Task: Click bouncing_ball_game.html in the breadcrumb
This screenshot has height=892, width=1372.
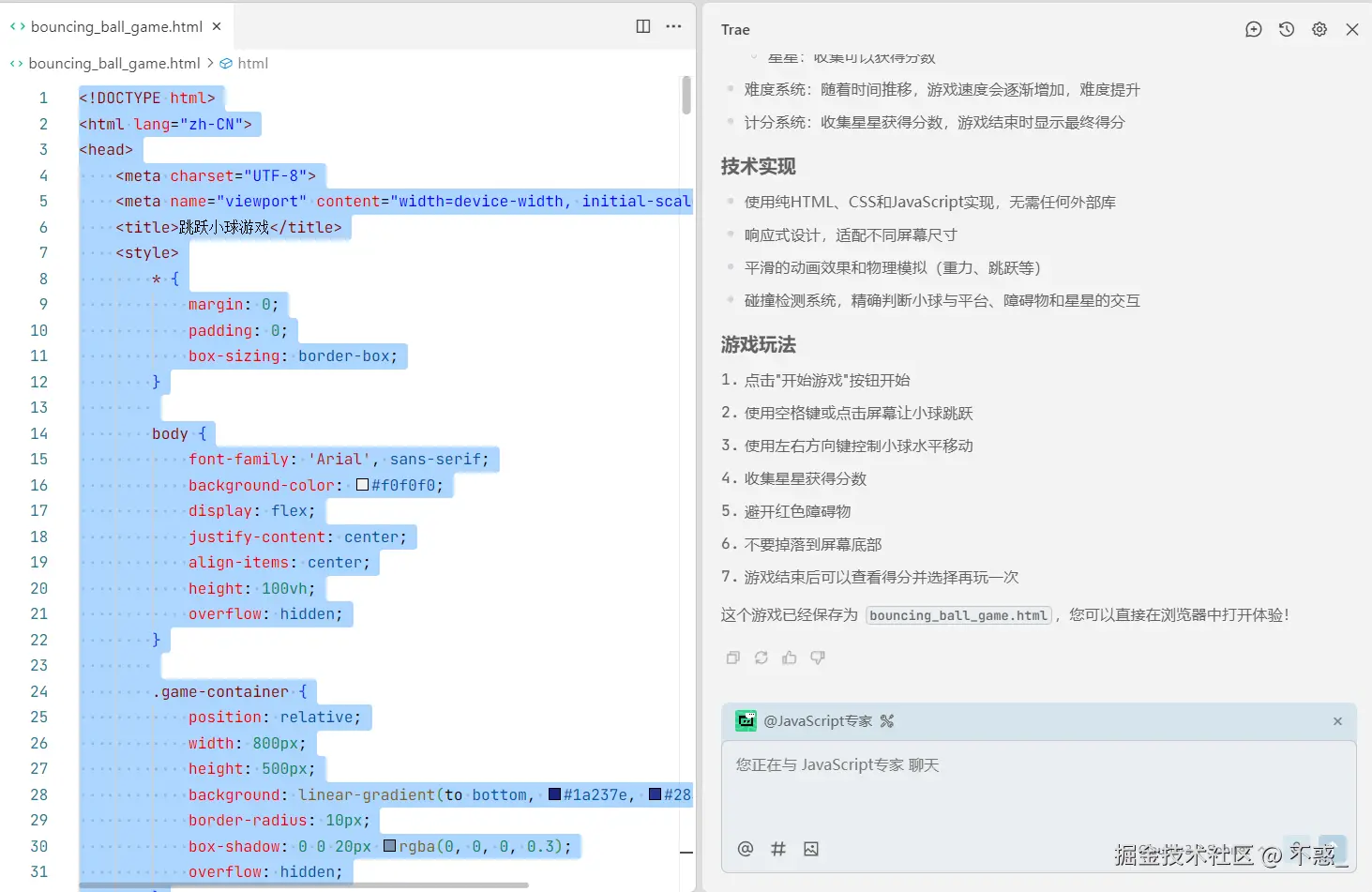Action: (114, 63)
